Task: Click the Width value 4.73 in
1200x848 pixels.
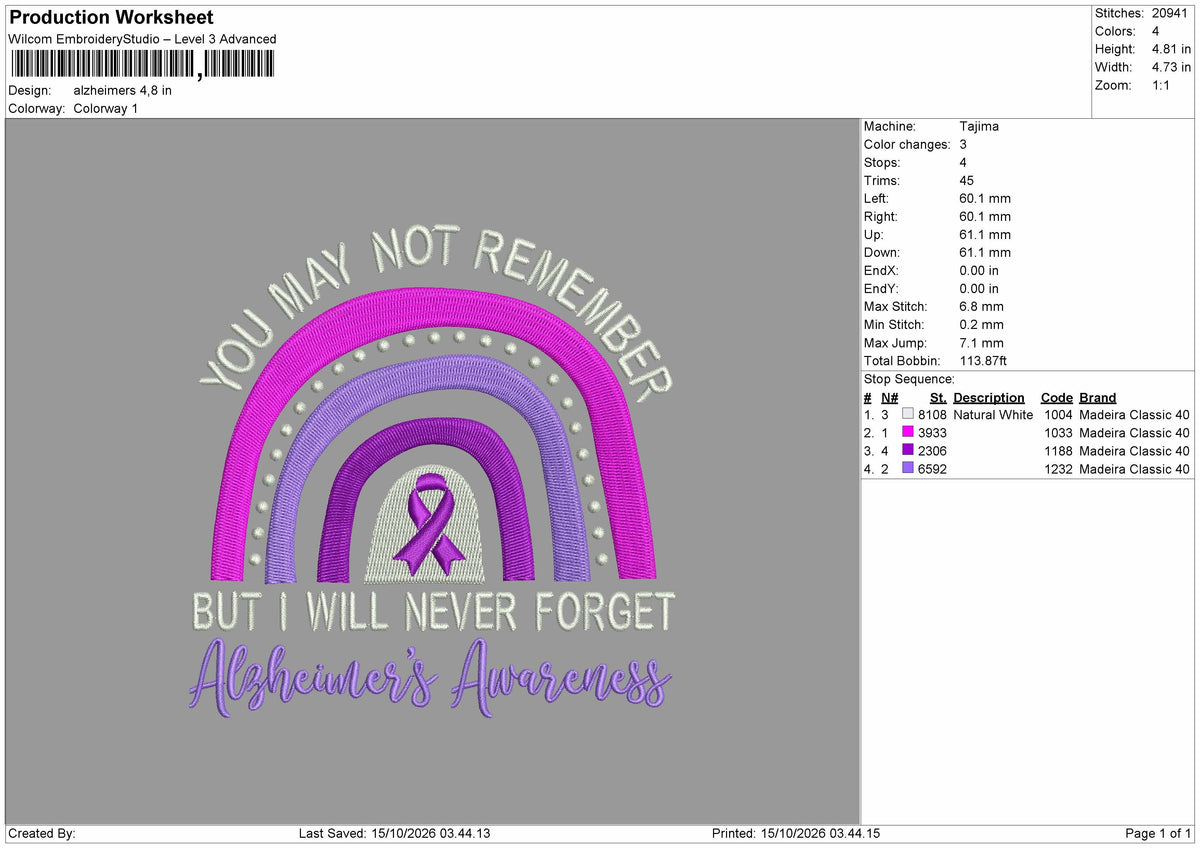Action: click(1172, 67)
